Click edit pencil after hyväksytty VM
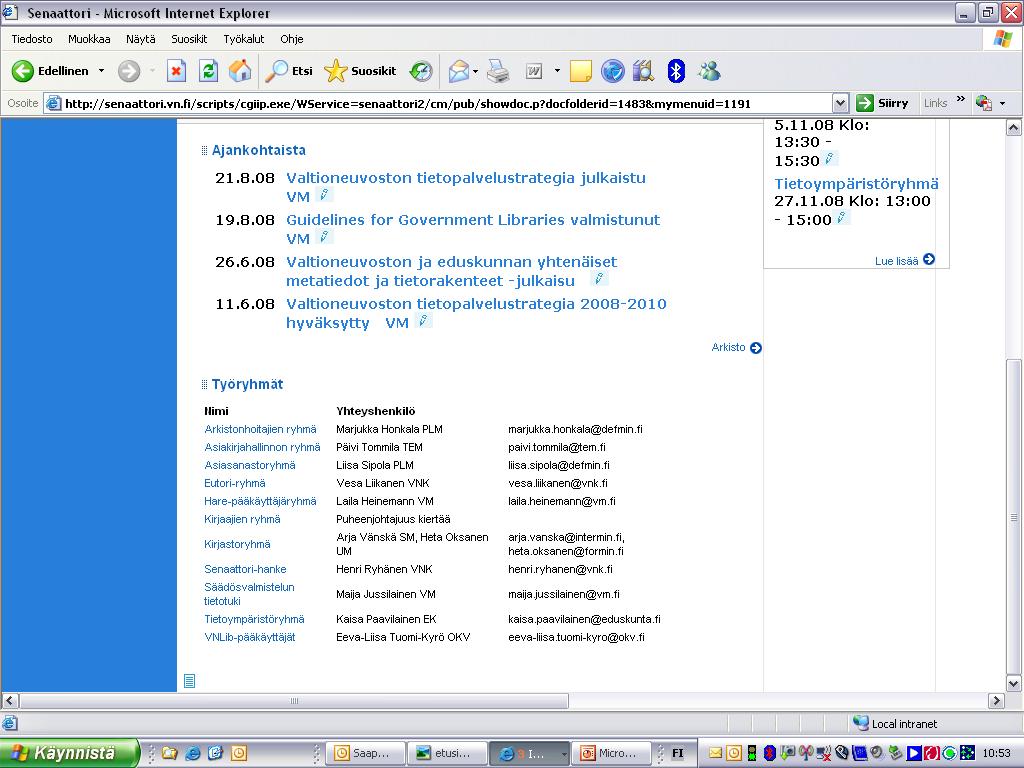This screenshot has height=768, width=1024. [424, 321]
